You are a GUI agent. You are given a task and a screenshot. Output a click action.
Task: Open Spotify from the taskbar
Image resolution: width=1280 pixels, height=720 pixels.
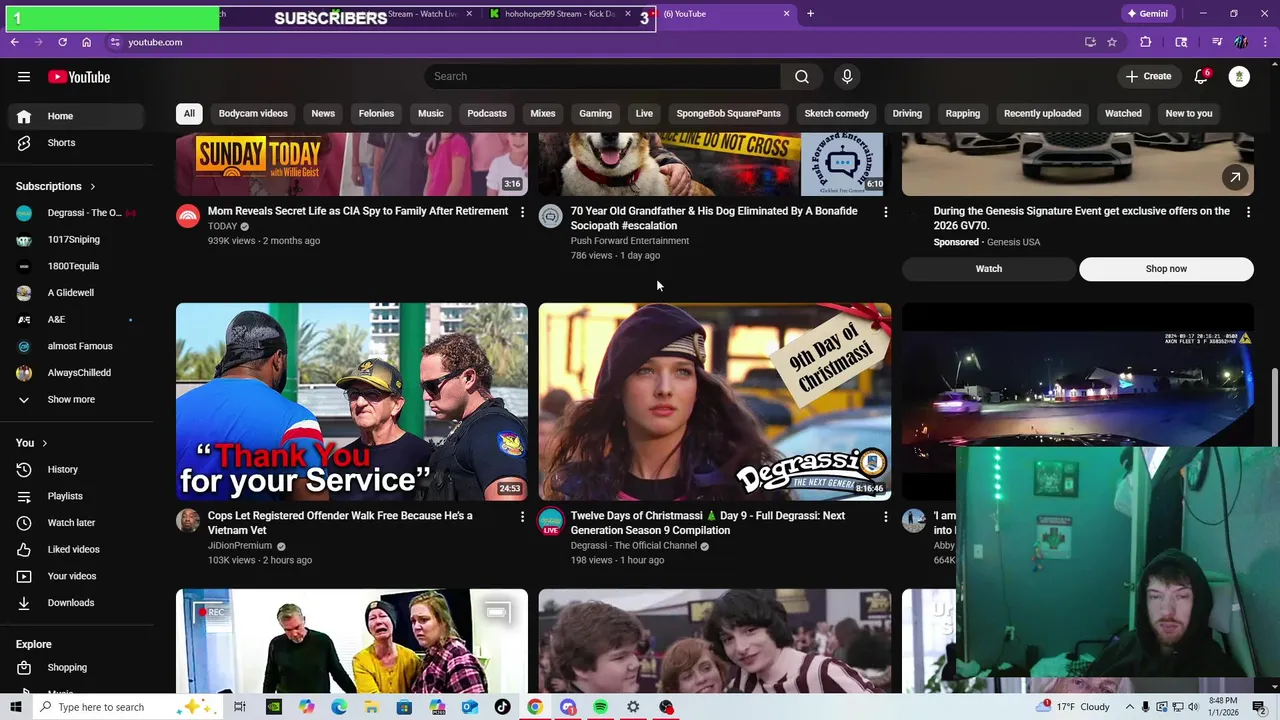600,707
